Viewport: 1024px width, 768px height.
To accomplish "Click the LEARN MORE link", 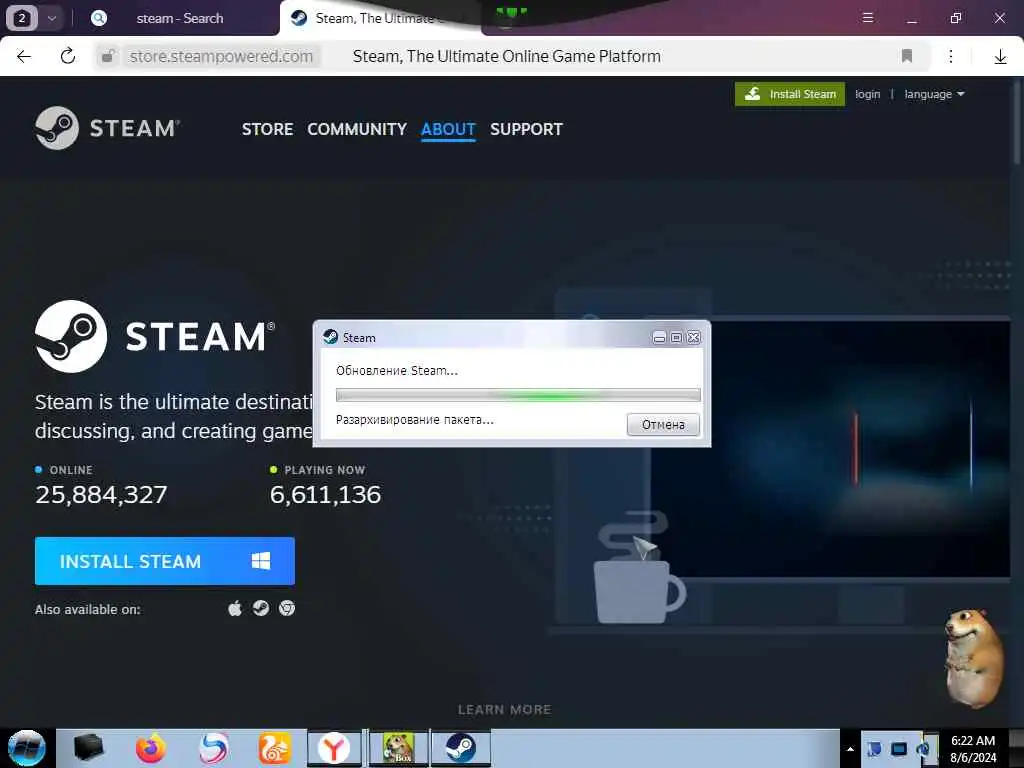I will click(504, 710).
